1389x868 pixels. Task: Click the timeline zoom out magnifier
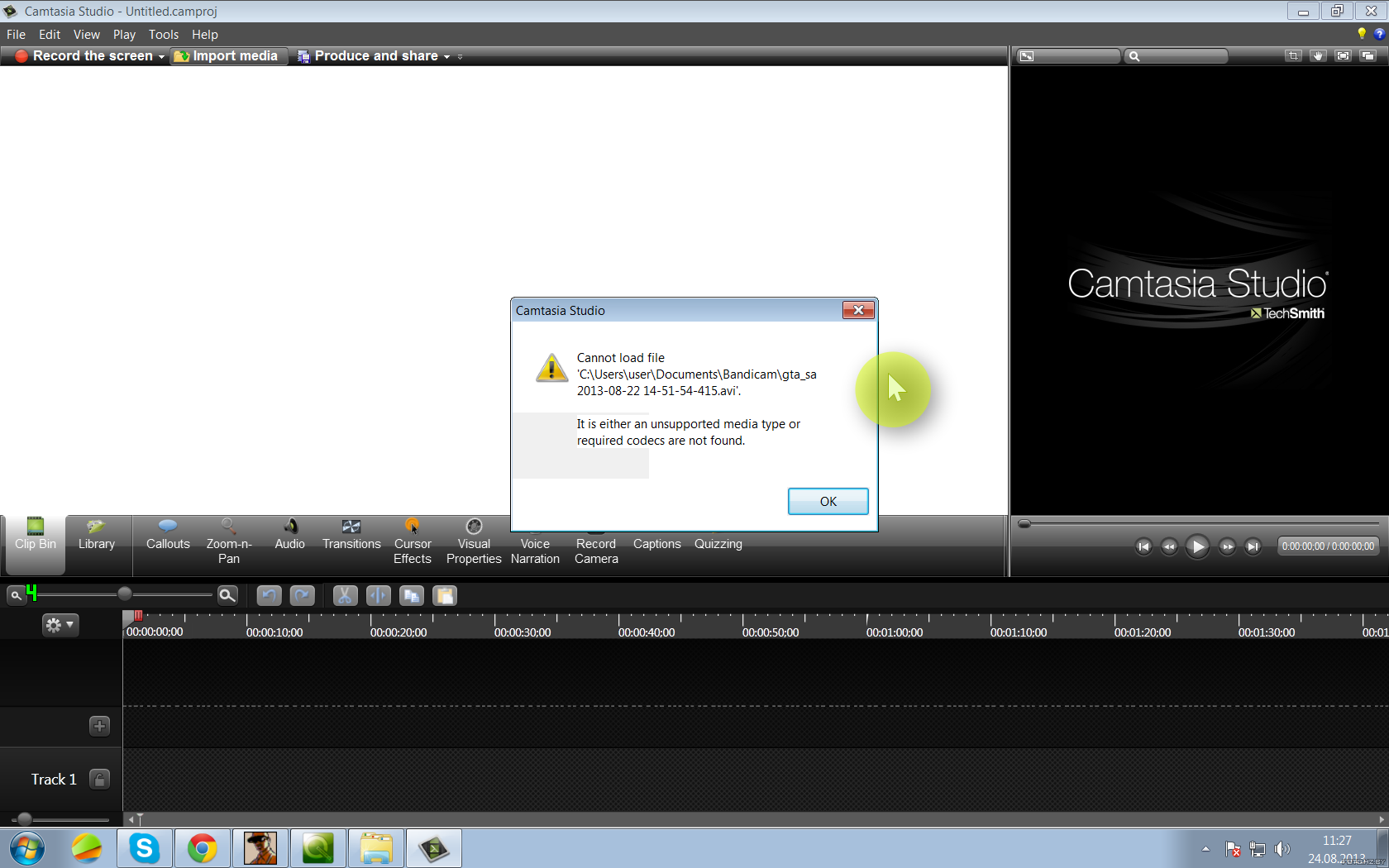(x=16, y=595)
